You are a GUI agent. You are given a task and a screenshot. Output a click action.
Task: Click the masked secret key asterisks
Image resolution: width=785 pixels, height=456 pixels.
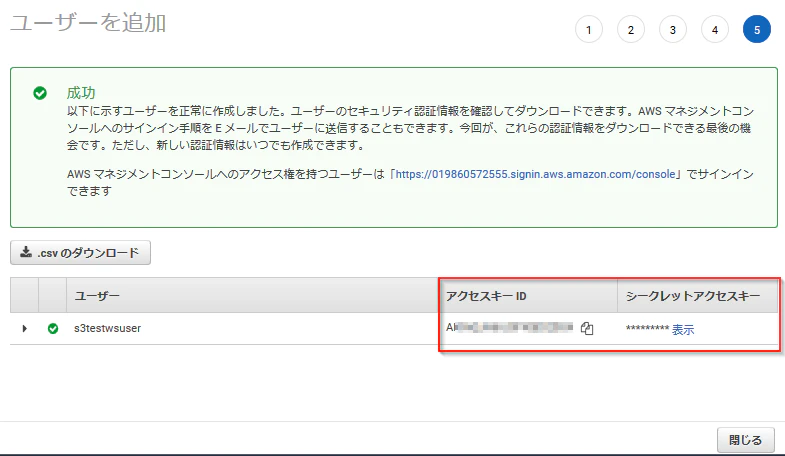647,328
